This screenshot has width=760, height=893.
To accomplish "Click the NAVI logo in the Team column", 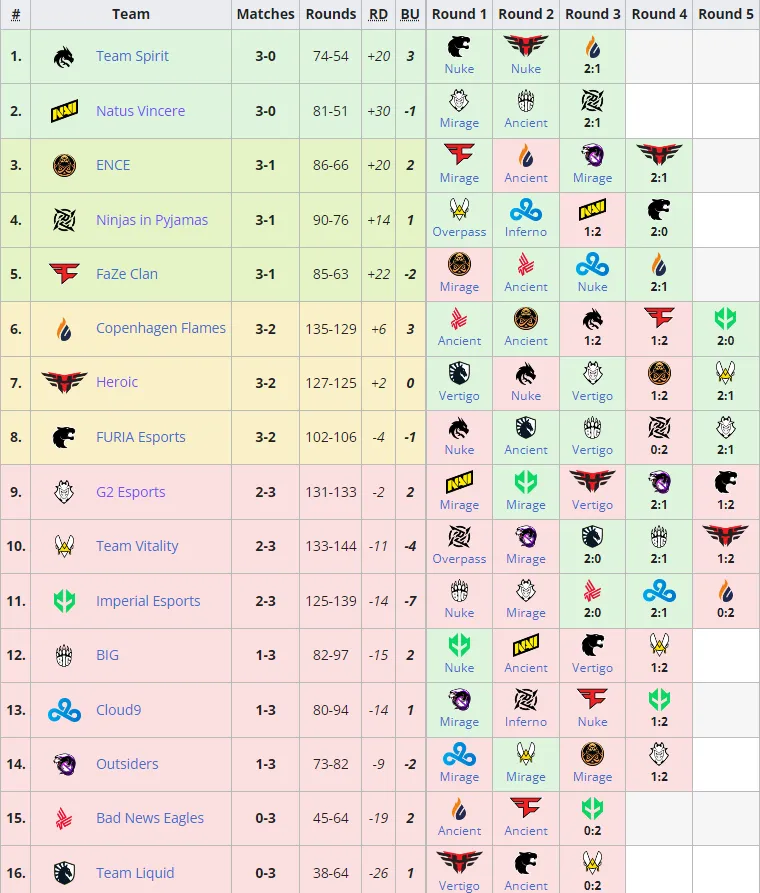I will click(x=64, y=111).
